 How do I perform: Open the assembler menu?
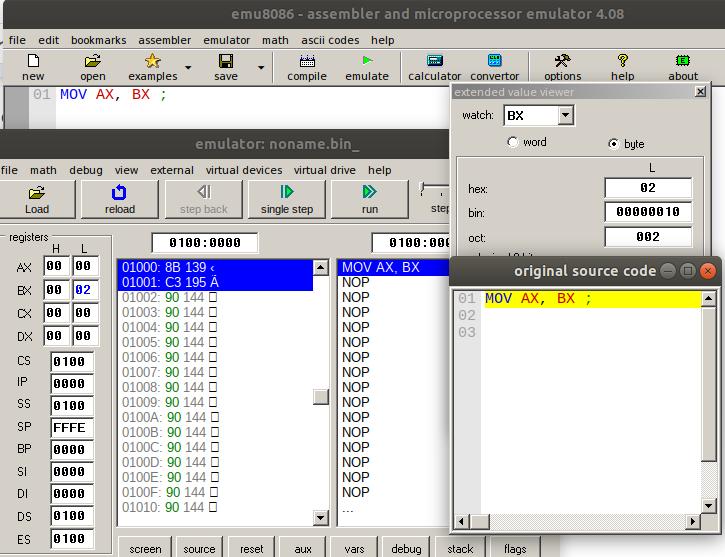coord(164,40)
